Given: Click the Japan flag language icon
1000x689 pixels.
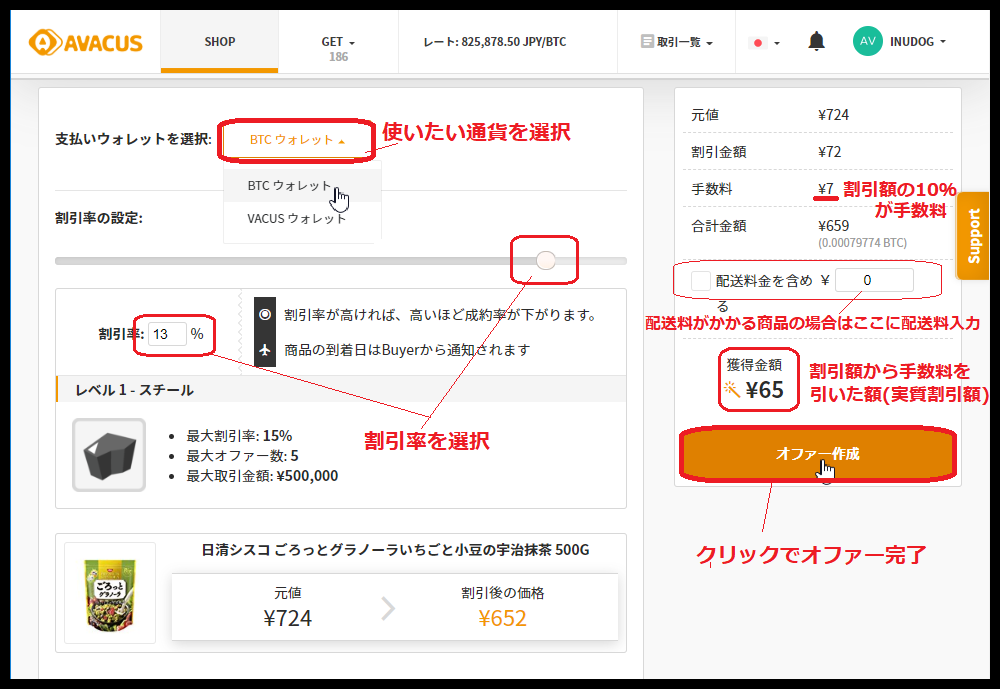Looking at the screenshot, I should pos(758,43).
